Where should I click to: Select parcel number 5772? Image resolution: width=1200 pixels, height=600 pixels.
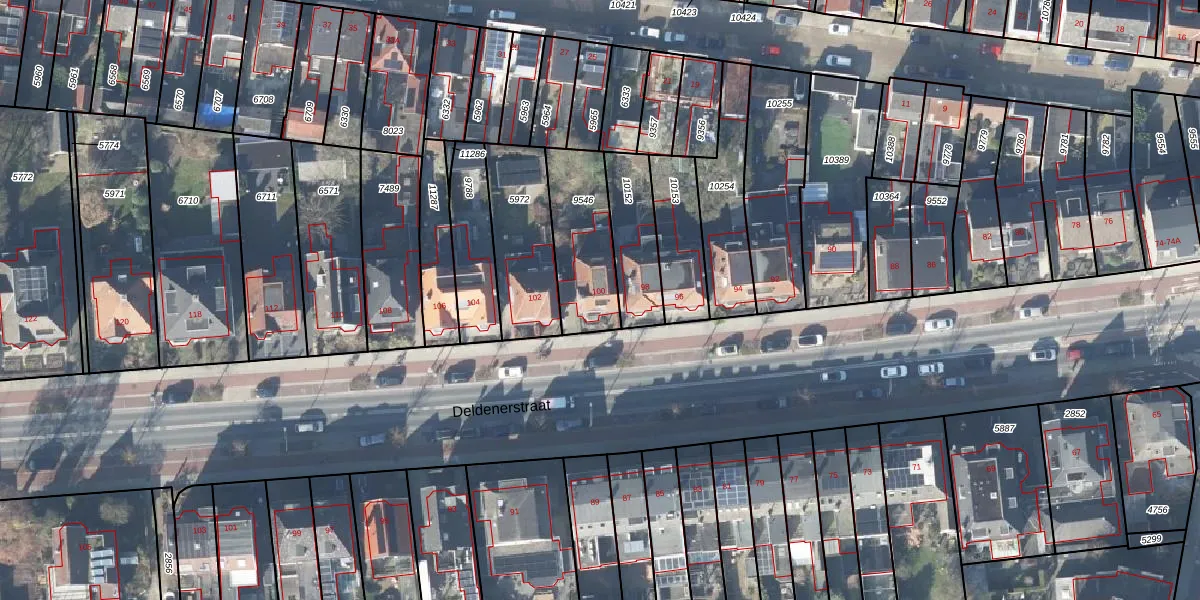click(22, 177)
